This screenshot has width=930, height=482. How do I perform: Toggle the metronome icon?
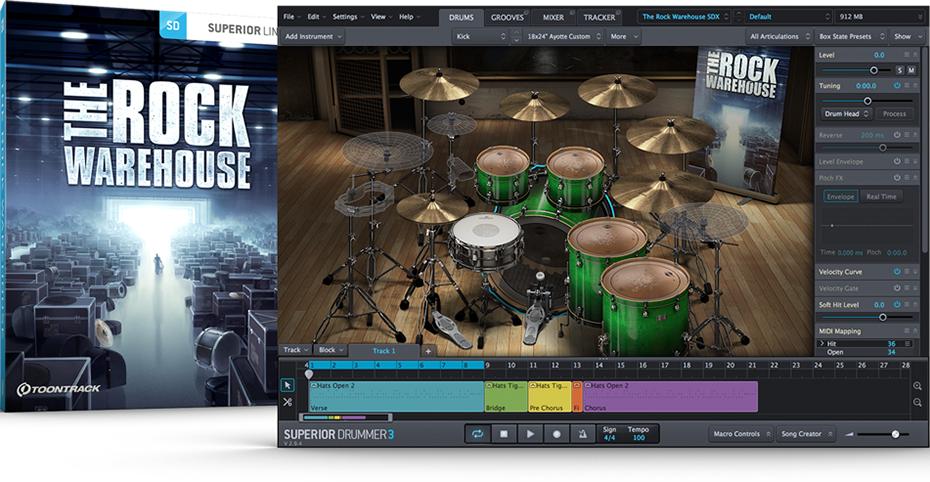tap(582, 434)
